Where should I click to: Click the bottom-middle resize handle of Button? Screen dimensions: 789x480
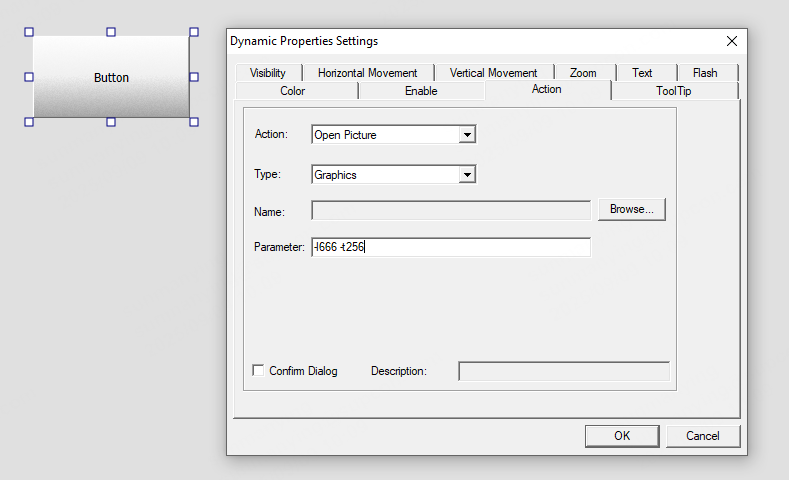(x=111, y=122)
